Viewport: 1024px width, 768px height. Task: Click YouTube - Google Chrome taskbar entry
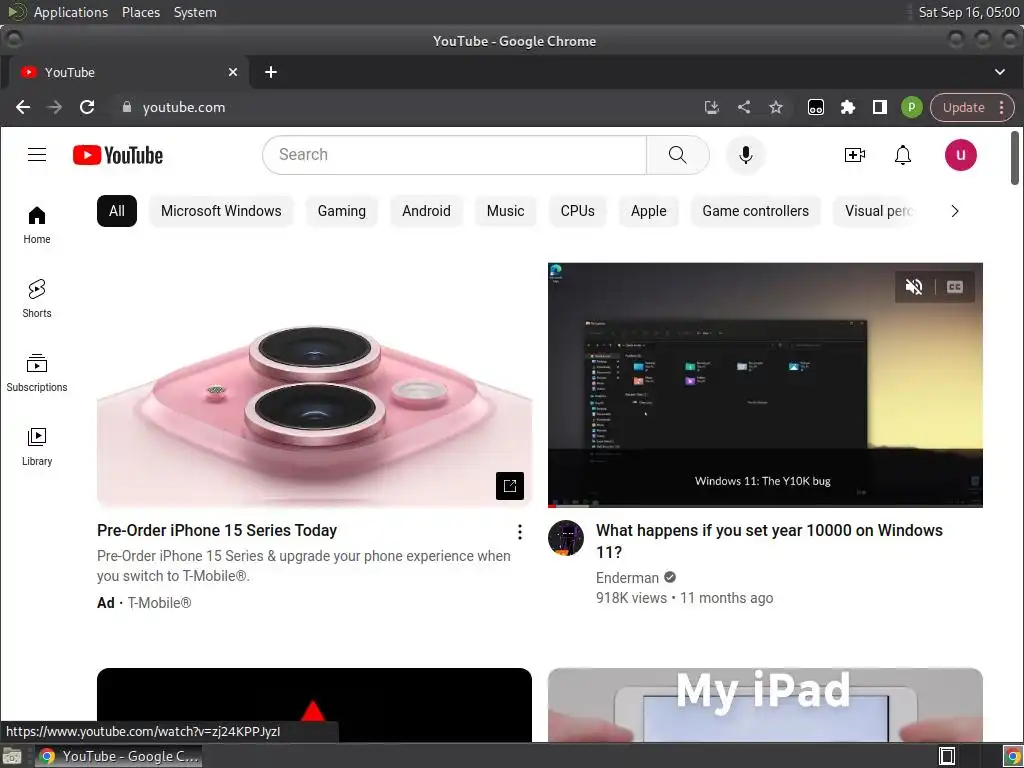point(119,756)
